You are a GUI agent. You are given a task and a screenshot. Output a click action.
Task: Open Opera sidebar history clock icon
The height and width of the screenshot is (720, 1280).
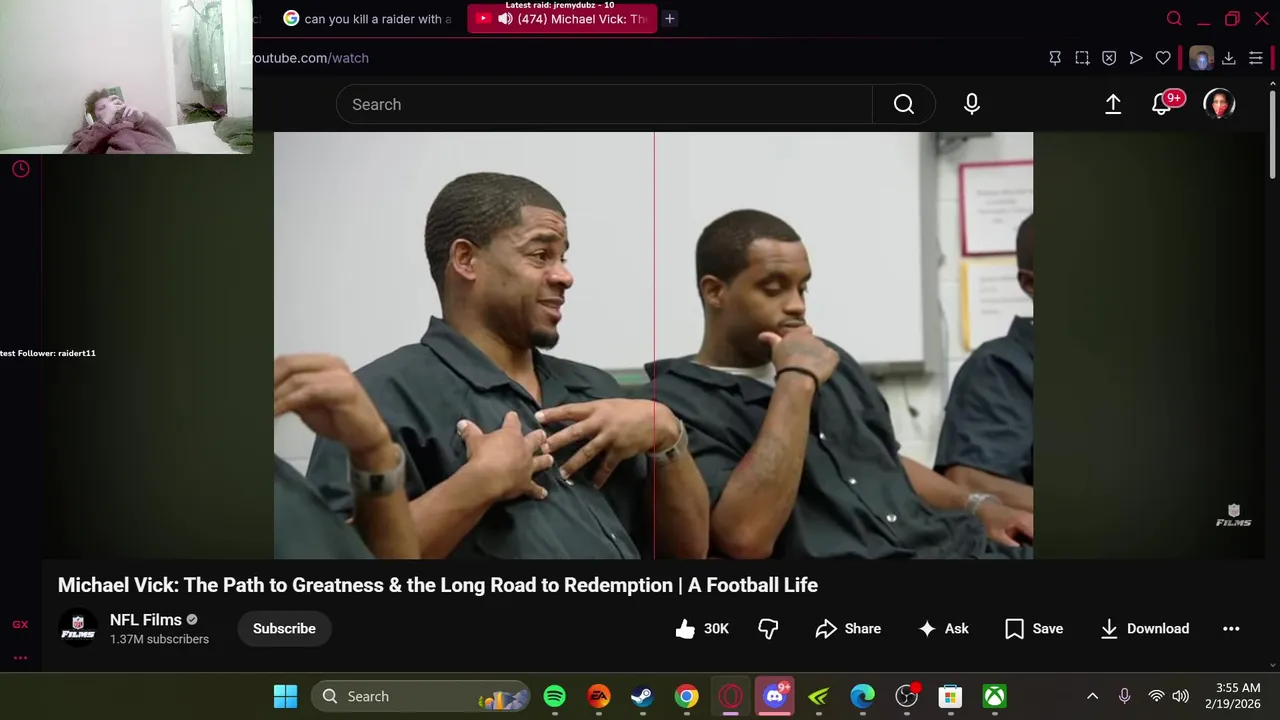click(20, 169)
